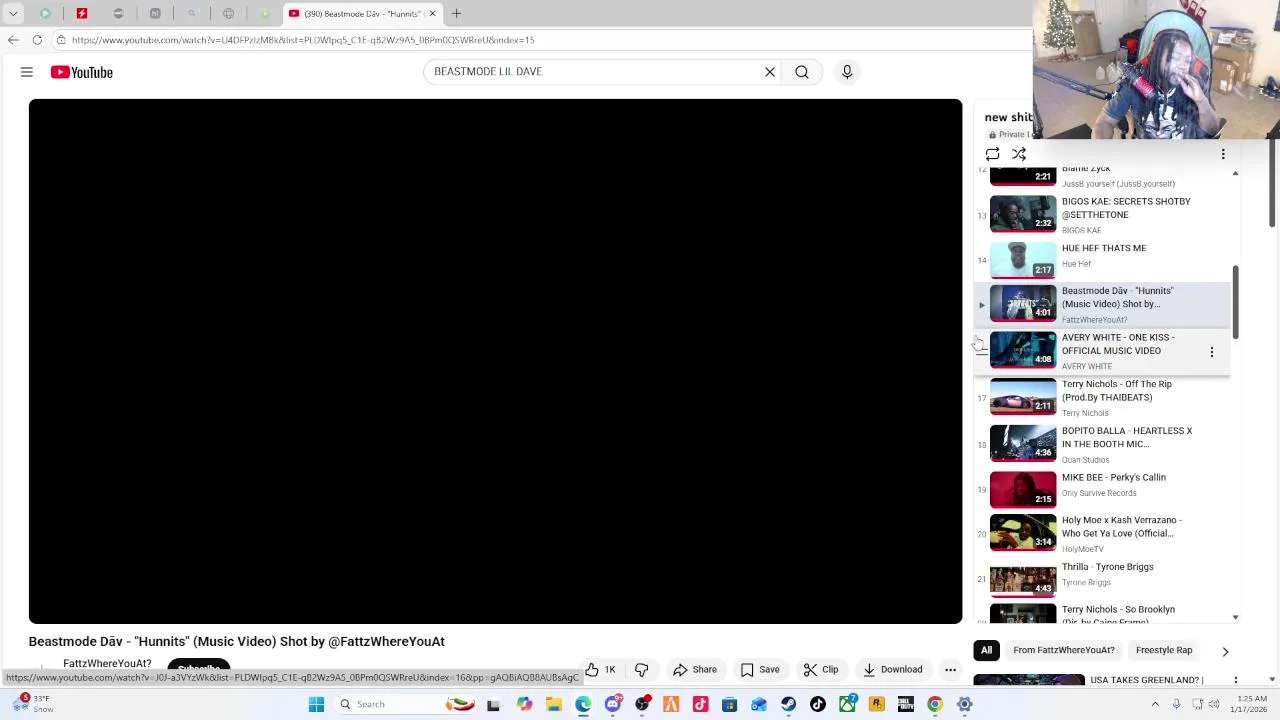Open the browser tab search dropdown arrow
This screenshot has height=720, width=1280.
(13, 14)
